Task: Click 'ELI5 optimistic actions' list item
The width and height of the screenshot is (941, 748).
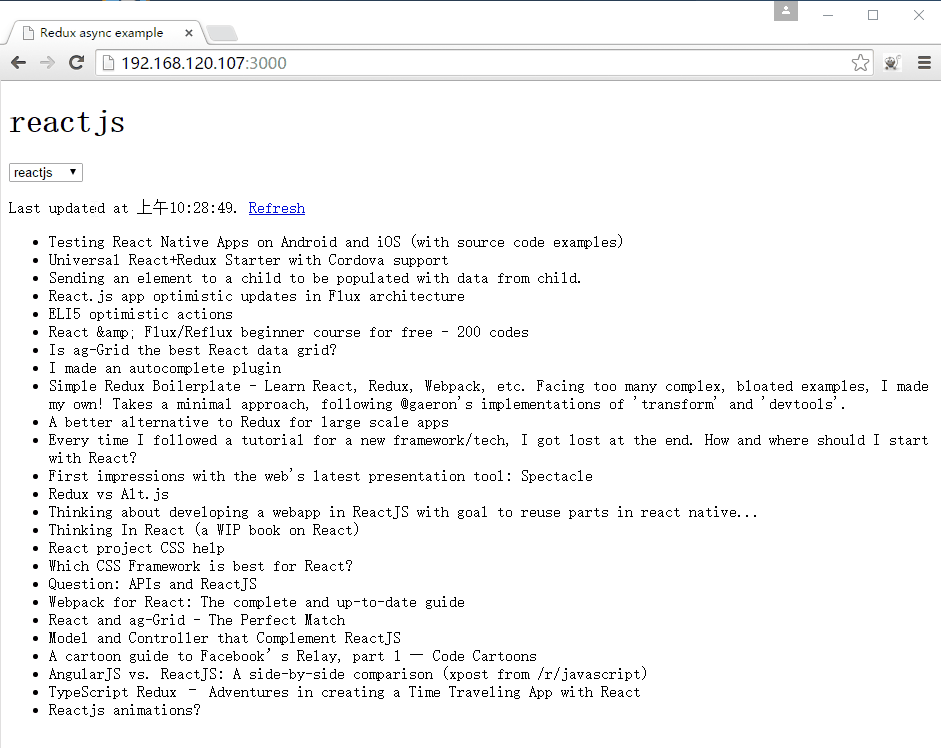Action: pos(140,314)
